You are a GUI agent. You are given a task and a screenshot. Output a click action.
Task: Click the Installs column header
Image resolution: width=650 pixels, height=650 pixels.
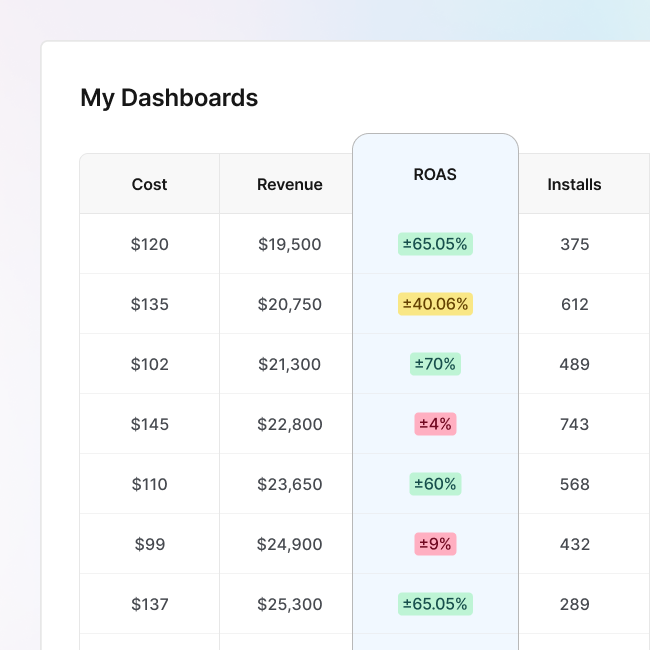pos(574,184)
